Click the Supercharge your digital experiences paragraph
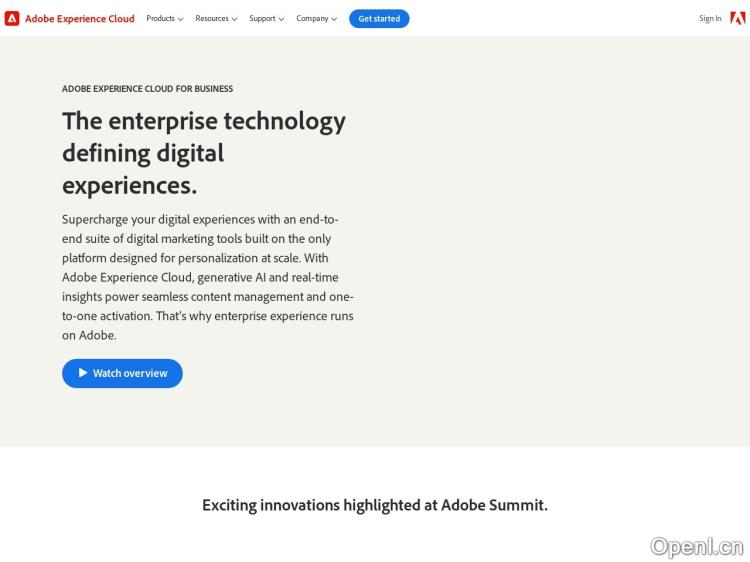The height and width of the screenshot is (562, 750). [208, 277]
